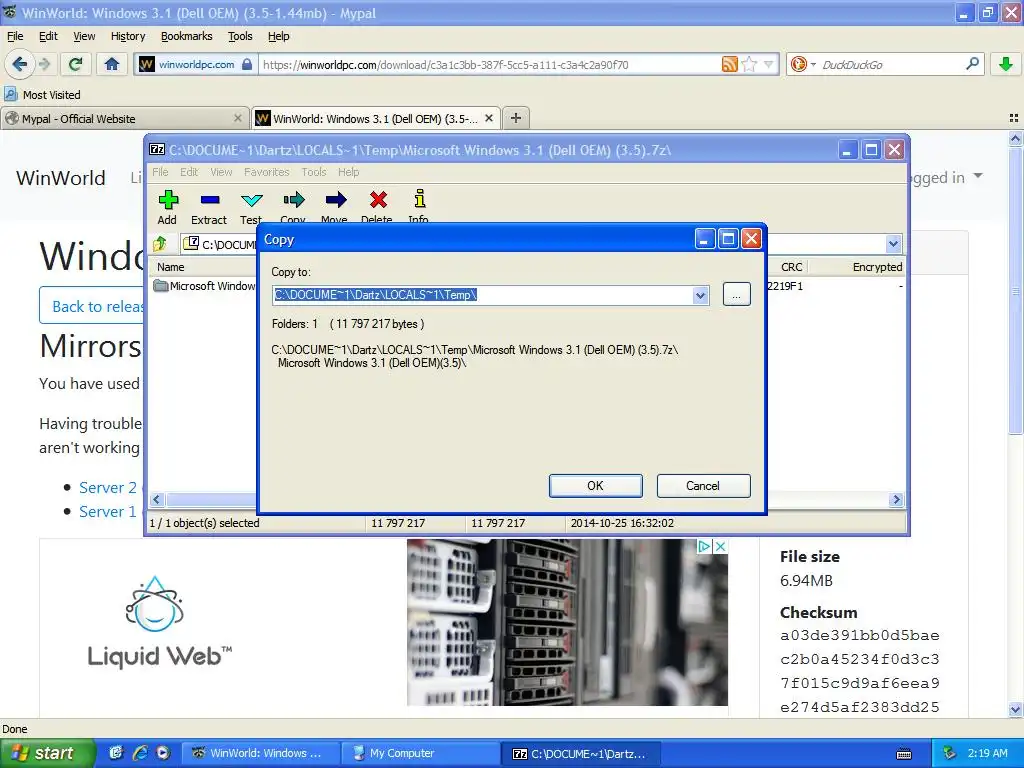Viewport: 1024px width, 768px height.
Task: Click the browse (...) button in Copy dialog
Action: pyautogui.click(x=737, y=295)
